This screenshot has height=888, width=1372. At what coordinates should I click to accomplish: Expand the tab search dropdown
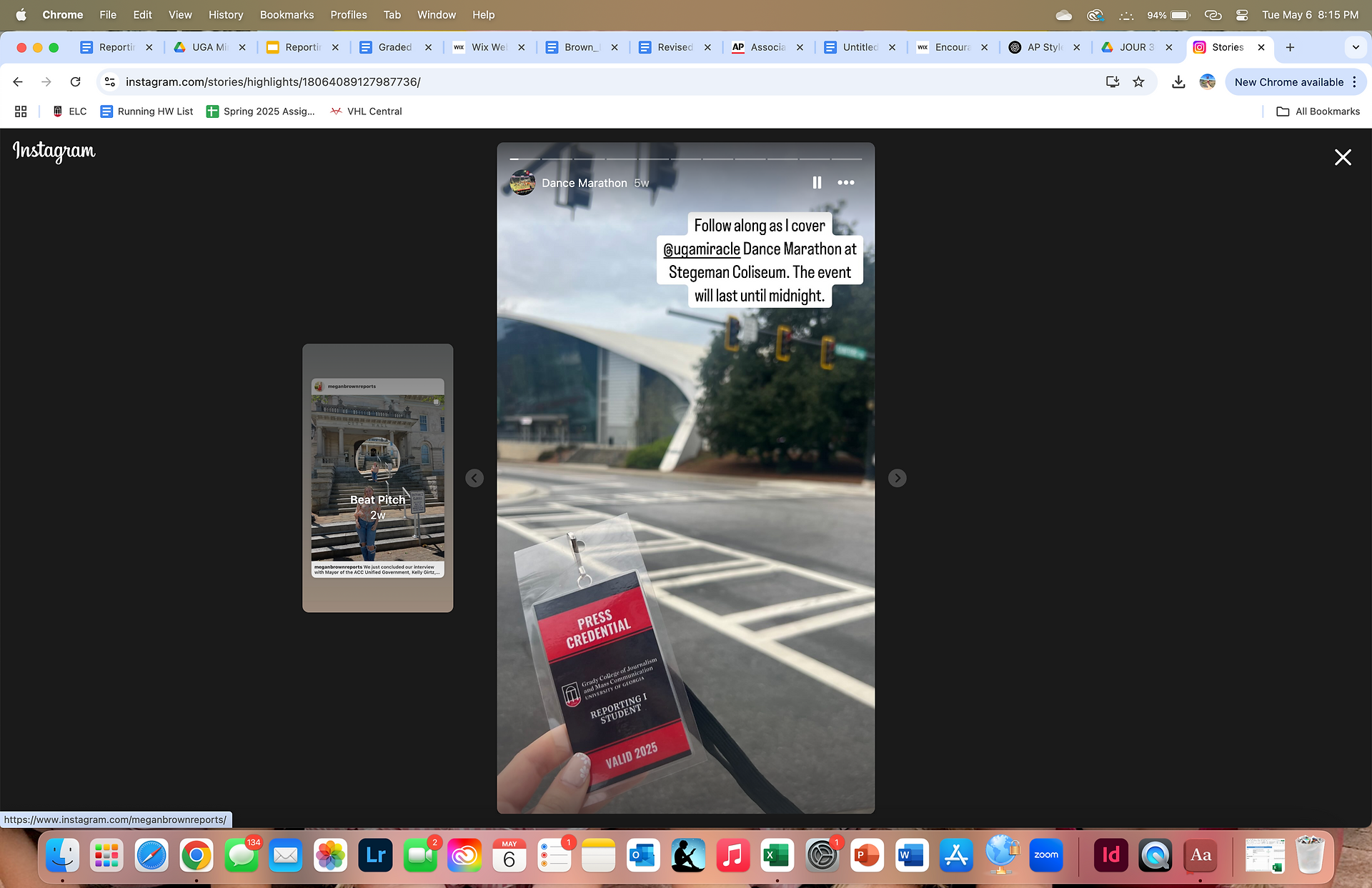pos(1355,47)
